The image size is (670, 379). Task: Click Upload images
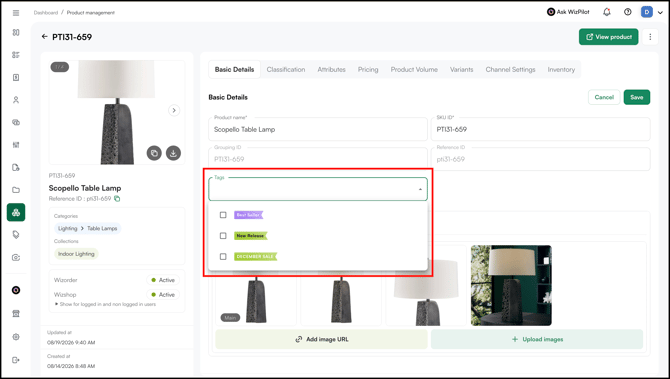tap(537, 339)
